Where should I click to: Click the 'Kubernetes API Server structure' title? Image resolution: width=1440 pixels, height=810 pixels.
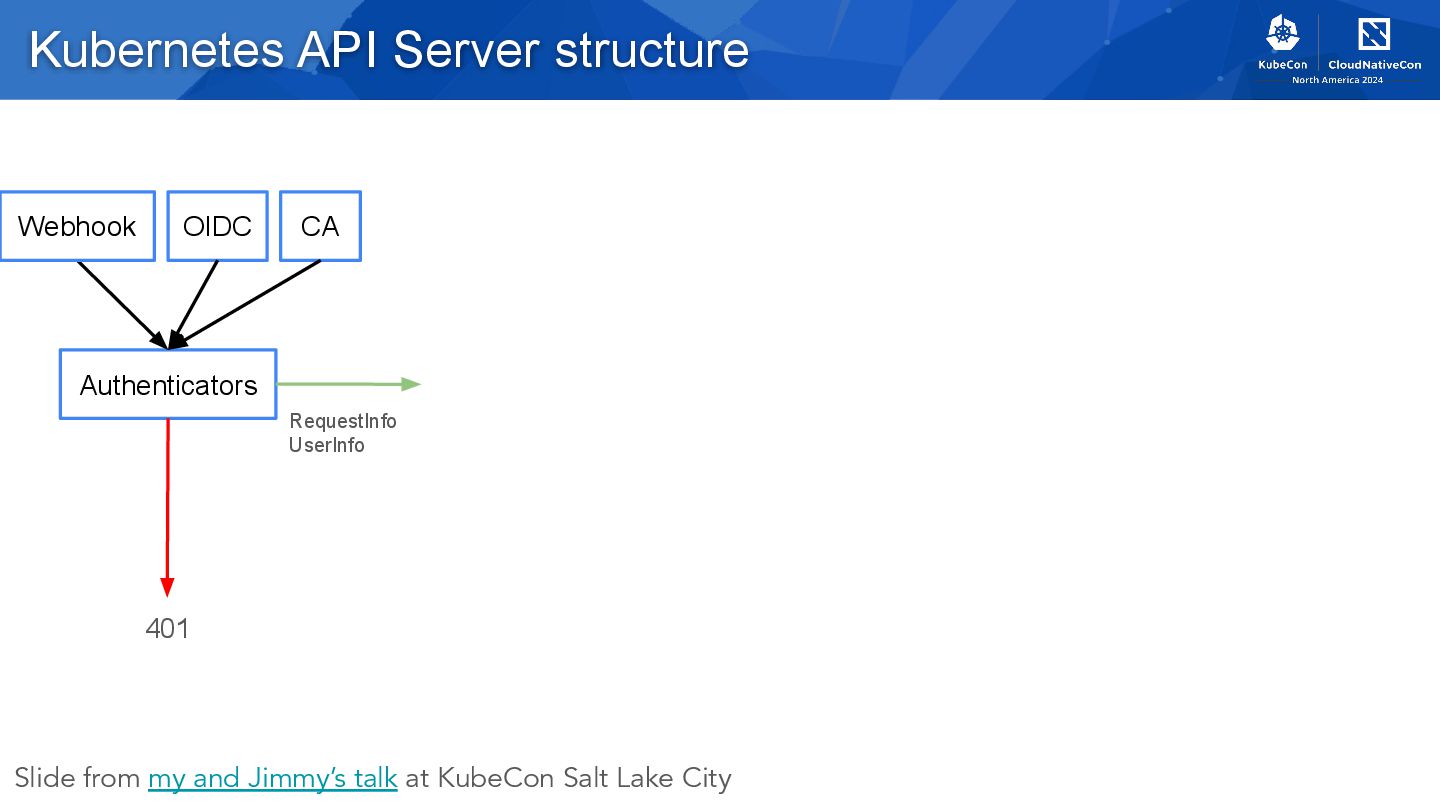(x=389, y=49)
